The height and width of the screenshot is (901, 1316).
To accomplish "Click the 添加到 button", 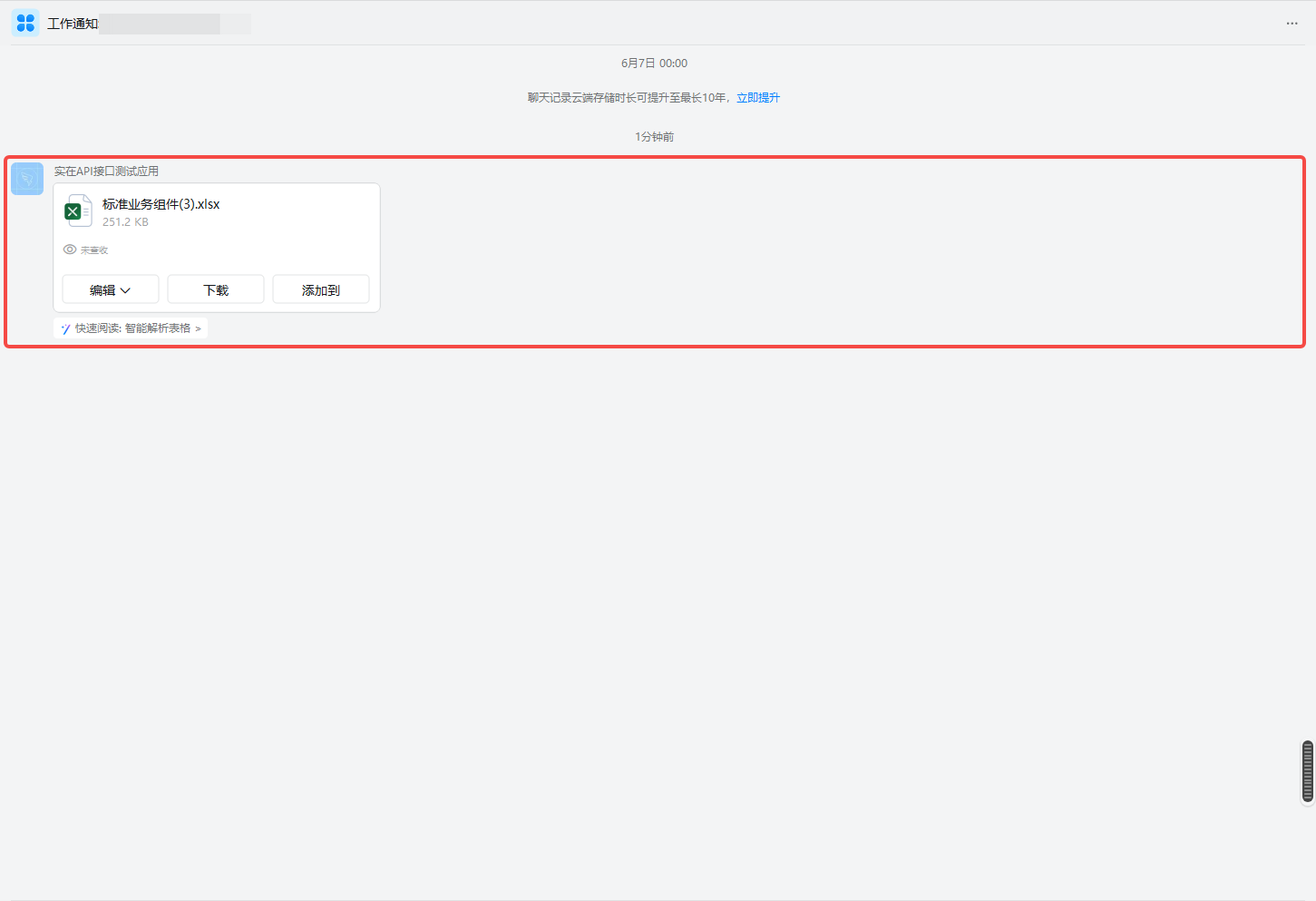I will [321, 289].
